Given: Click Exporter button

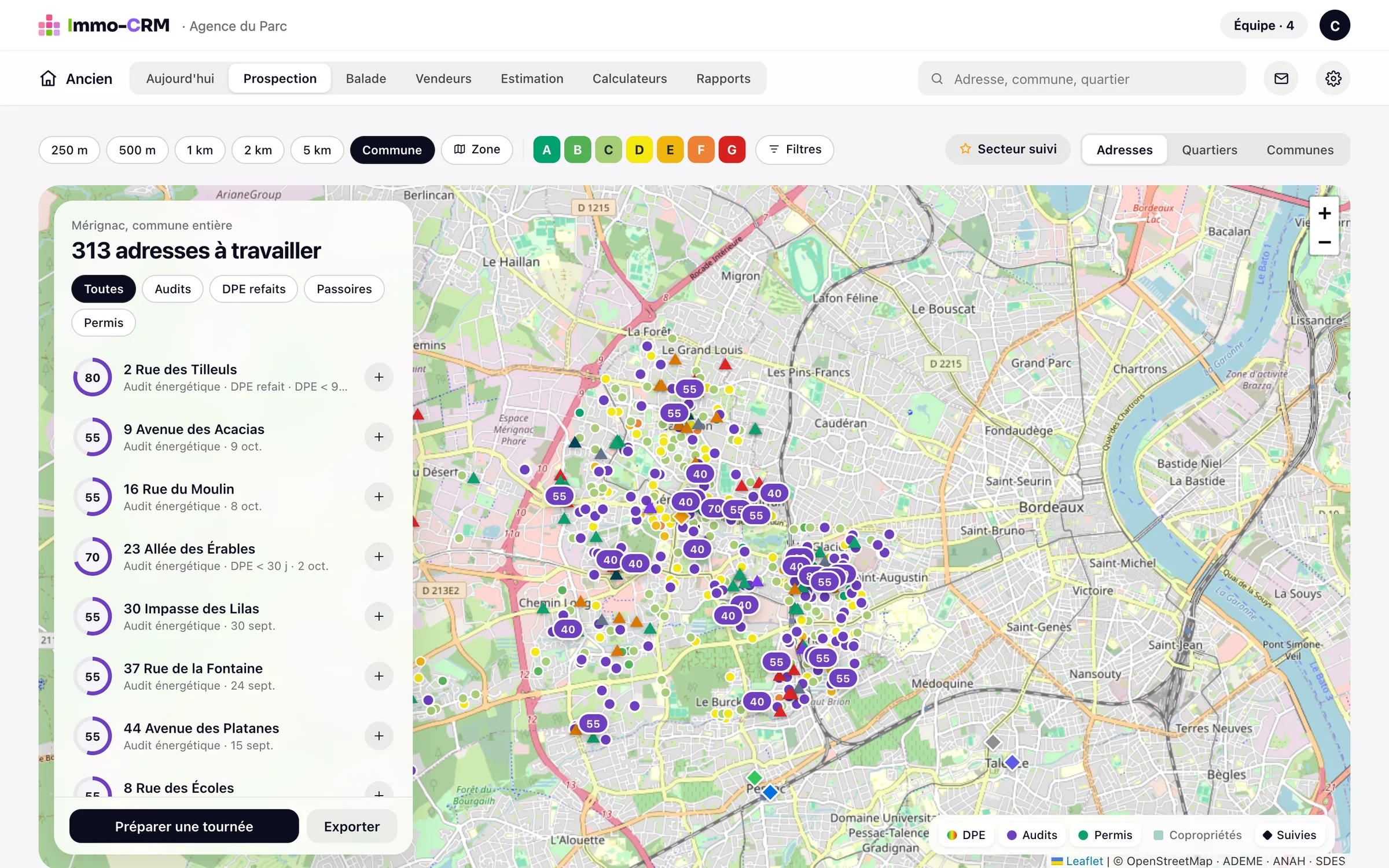Looking at the screenshot, I should [x=352, y=826].
